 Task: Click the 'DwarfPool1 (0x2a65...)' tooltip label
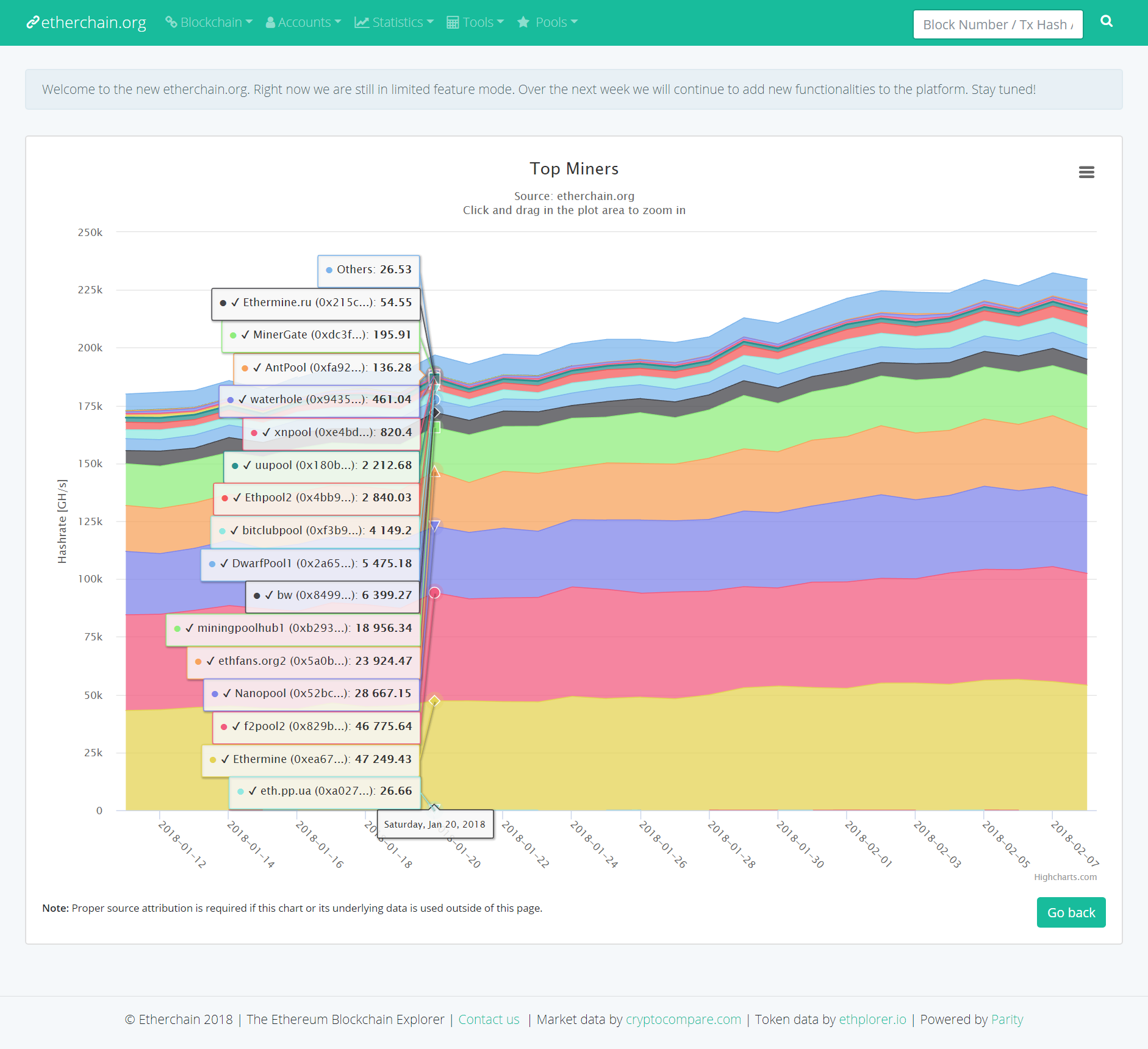pyautogui.click(x=310, y=564)
